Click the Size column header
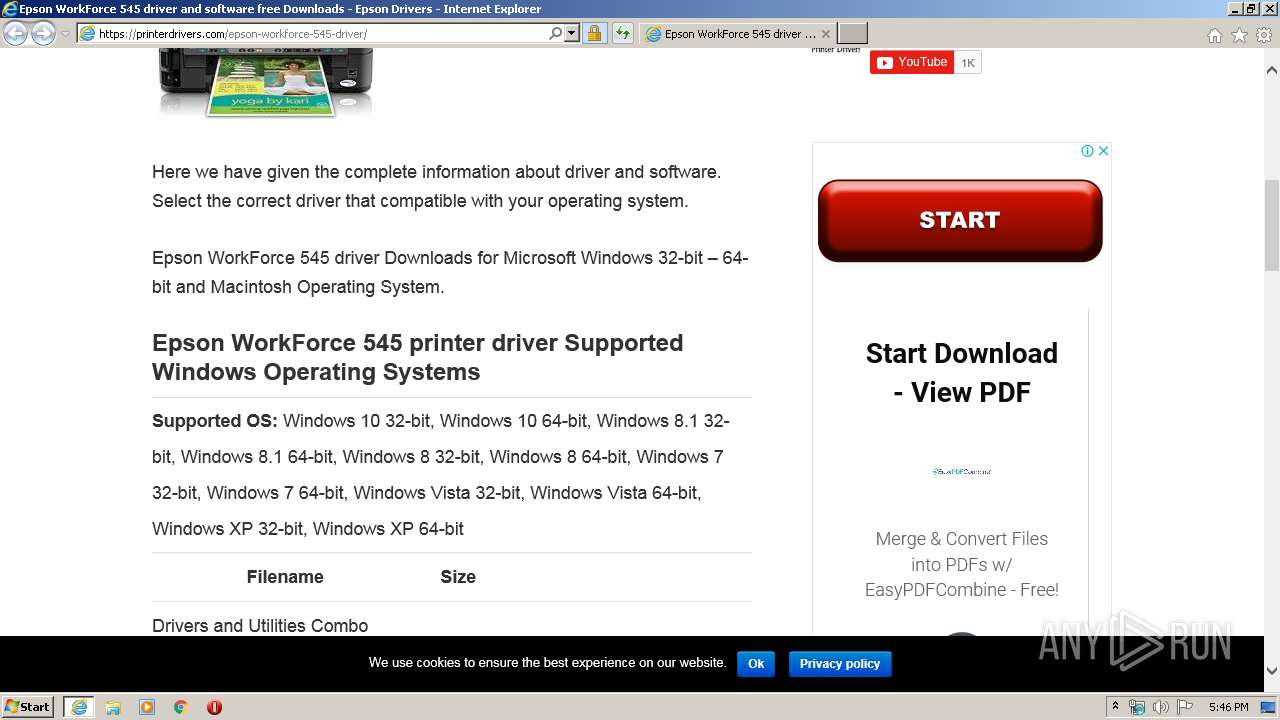1280x720 pixels. click(458, 577)
